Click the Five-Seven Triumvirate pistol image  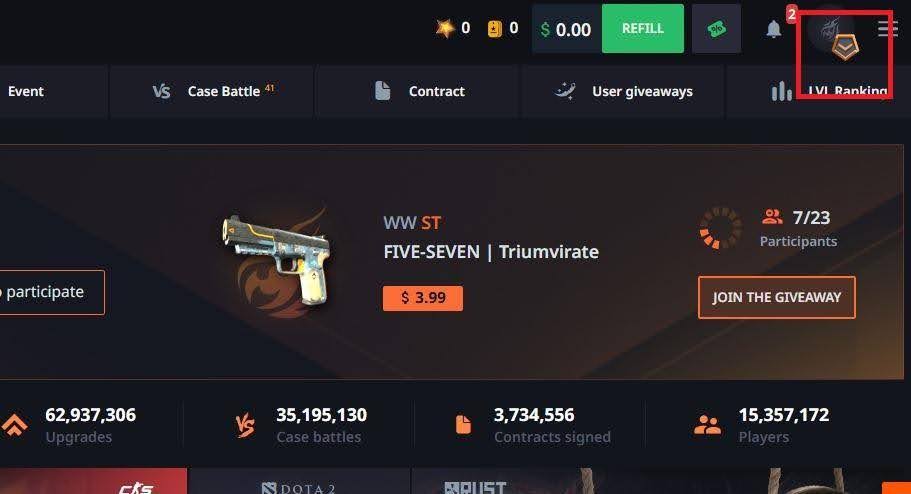point(277,260)
